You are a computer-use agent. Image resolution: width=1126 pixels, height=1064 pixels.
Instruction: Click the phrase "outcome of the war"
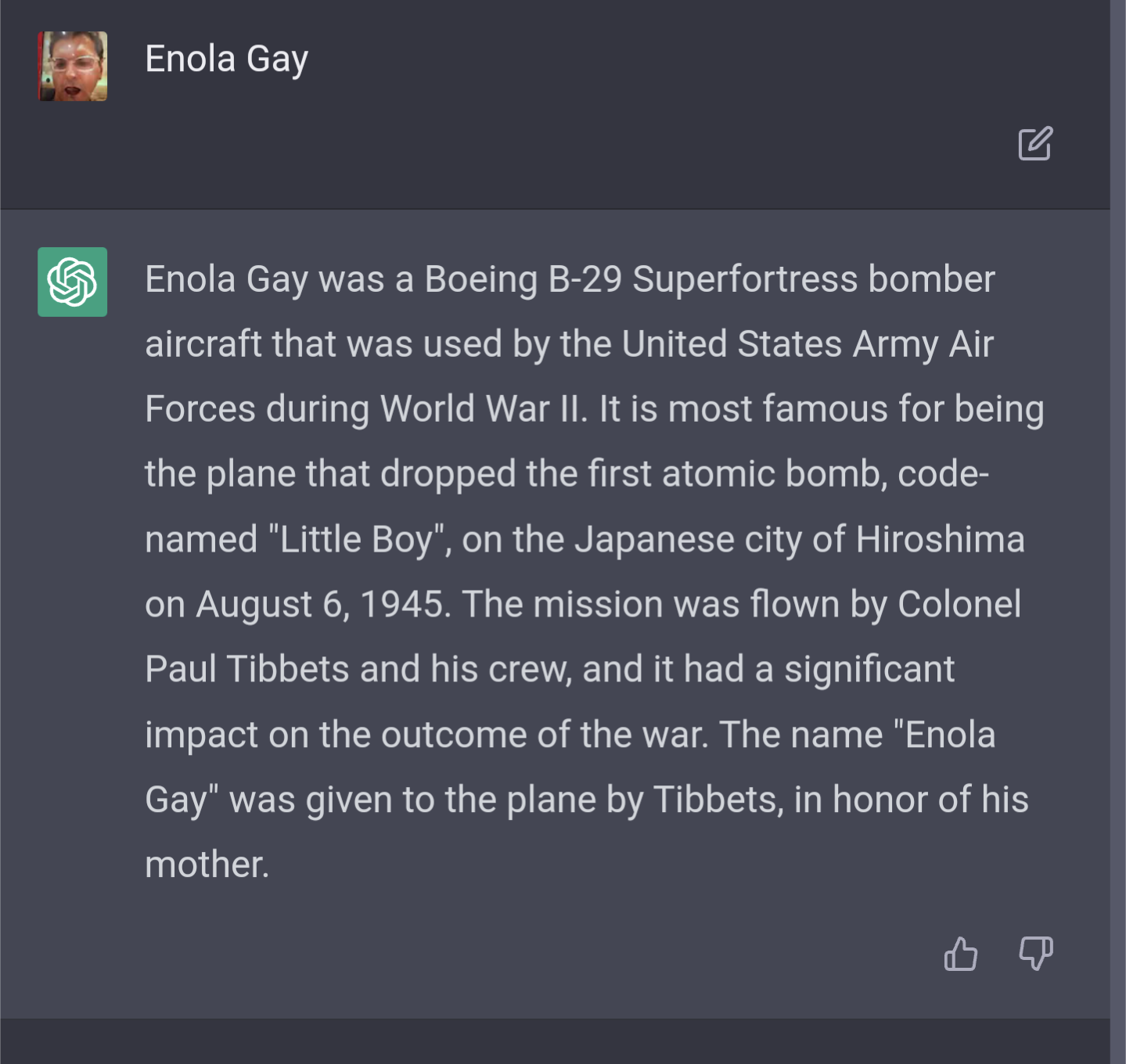[x=544, y=735]
